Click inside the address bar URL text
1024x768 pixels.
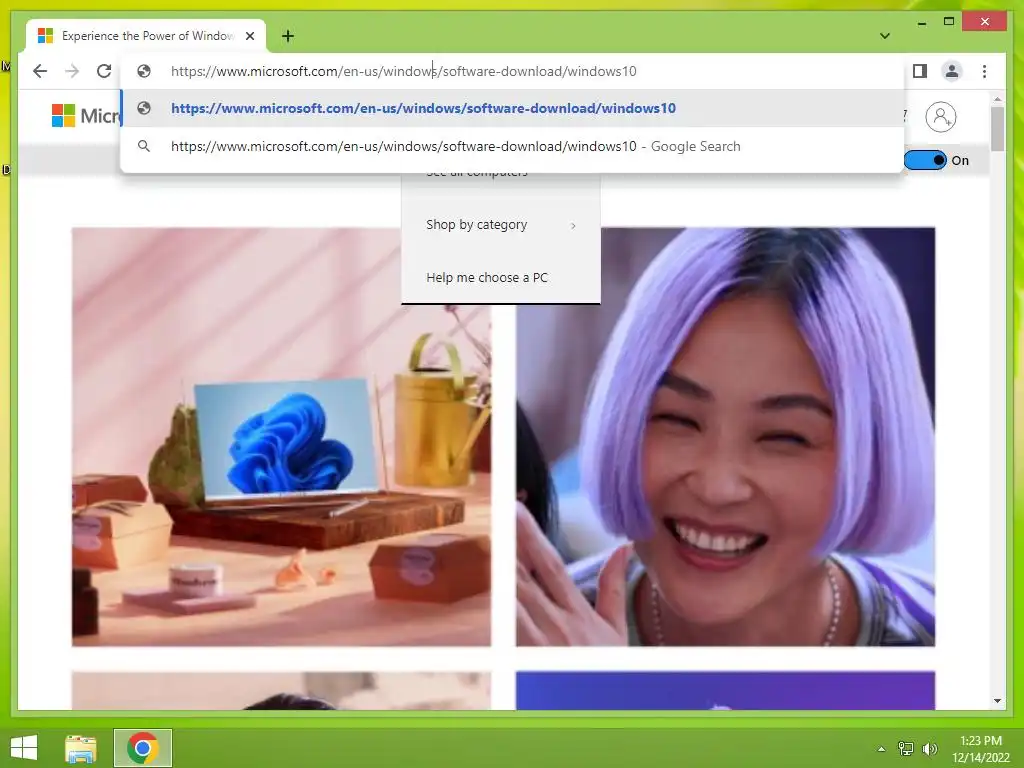tap(403, 71)
